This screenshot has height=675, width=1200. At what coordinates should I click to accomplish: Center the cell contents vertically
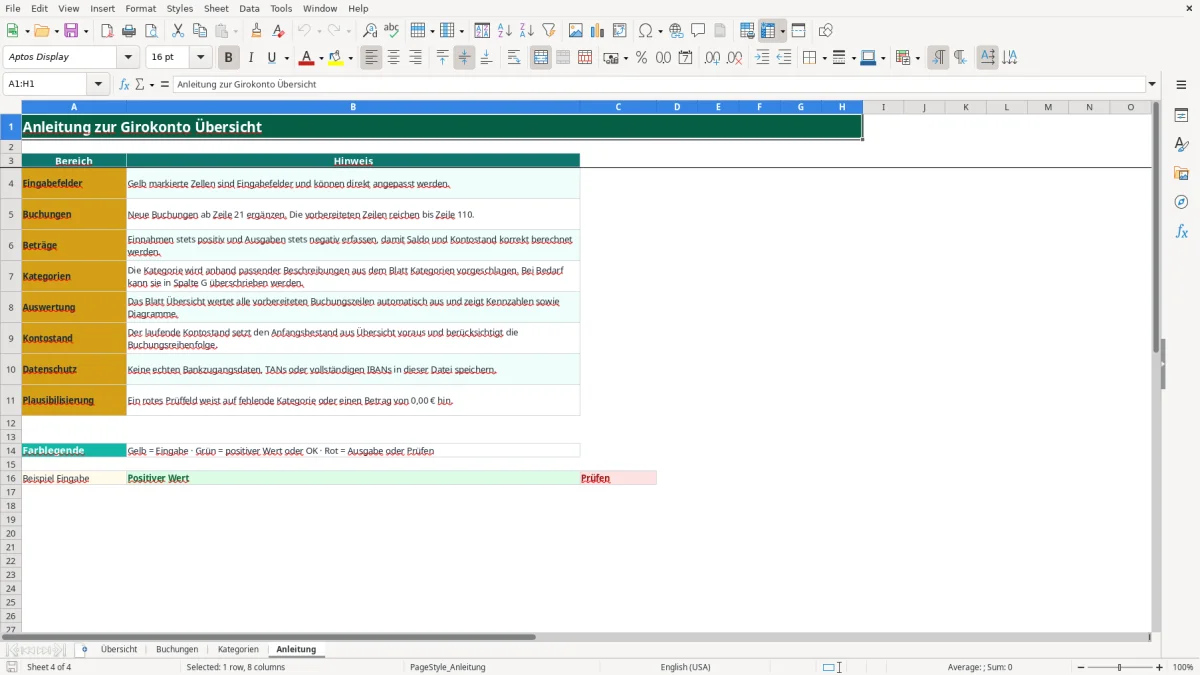[464, 58]
